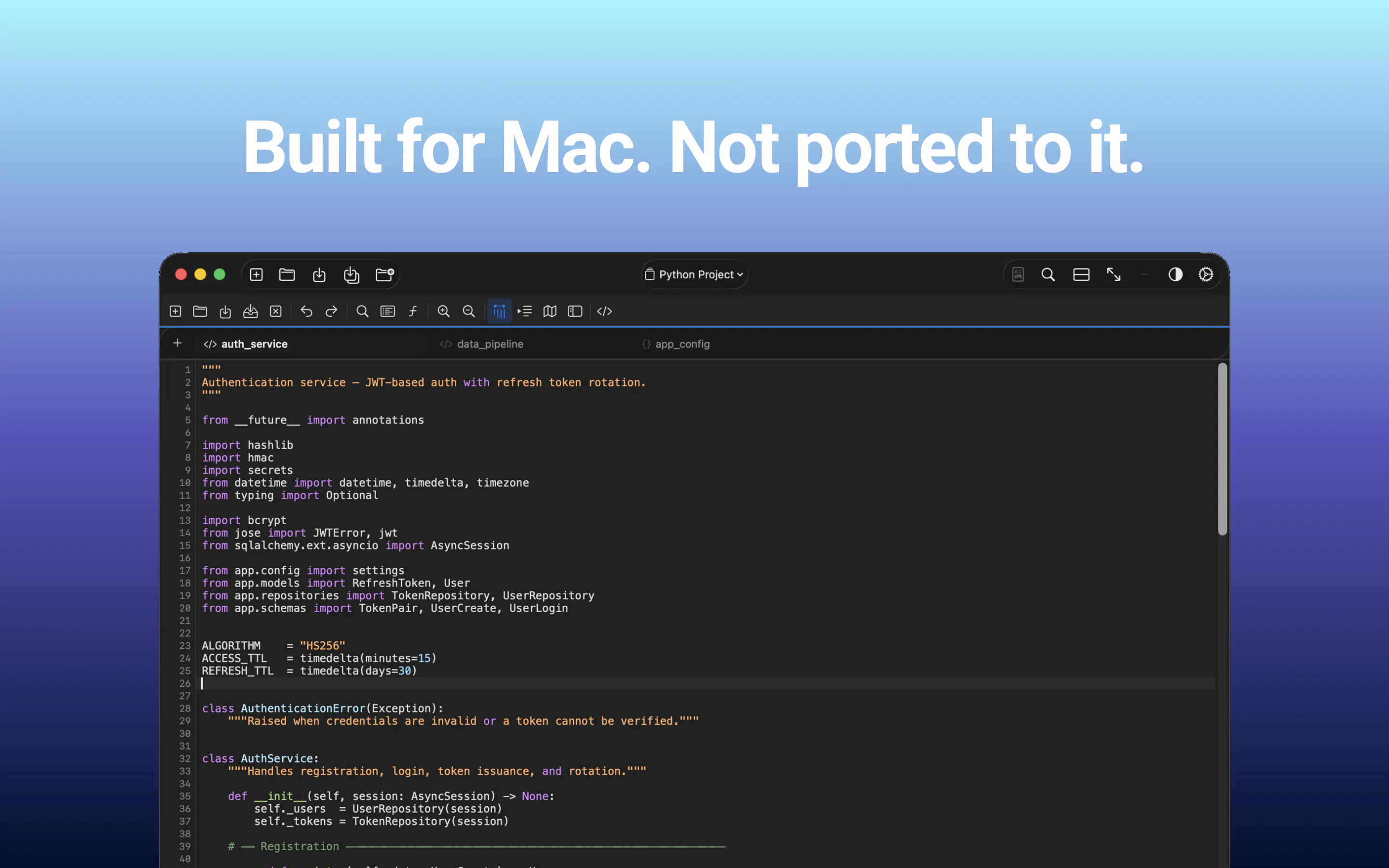Click 'from __future__ import annotations' line
The width and height of the screenshot is (1389, 868).
tap(313, 420)
